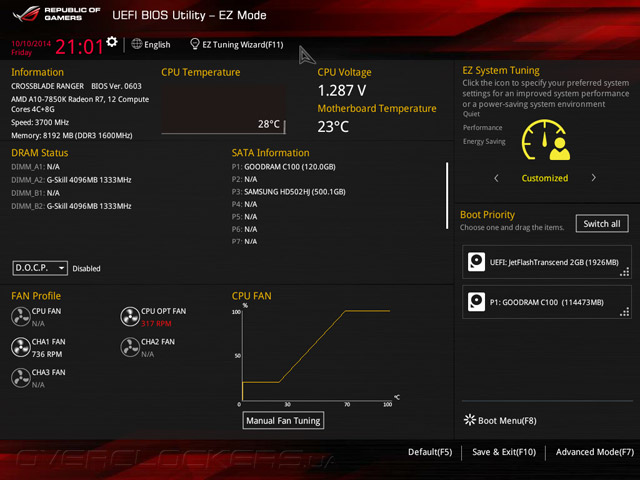Click the Boot Priority heading
Viewport: 640px width, 480px height.
coord(487,215)
